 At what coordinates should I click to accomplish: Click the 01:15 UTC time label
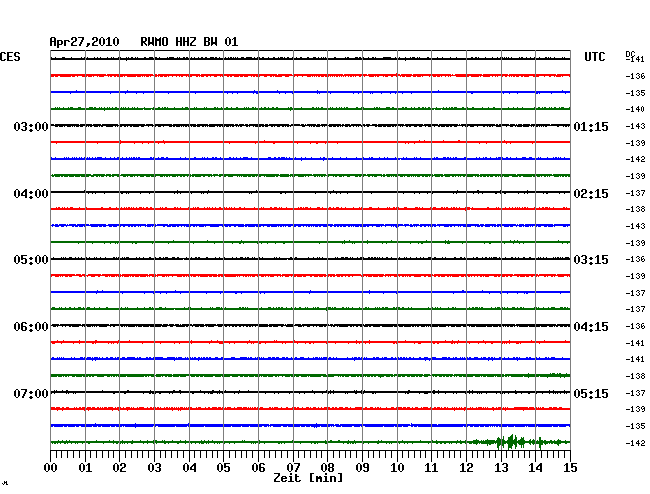(591, 126)
